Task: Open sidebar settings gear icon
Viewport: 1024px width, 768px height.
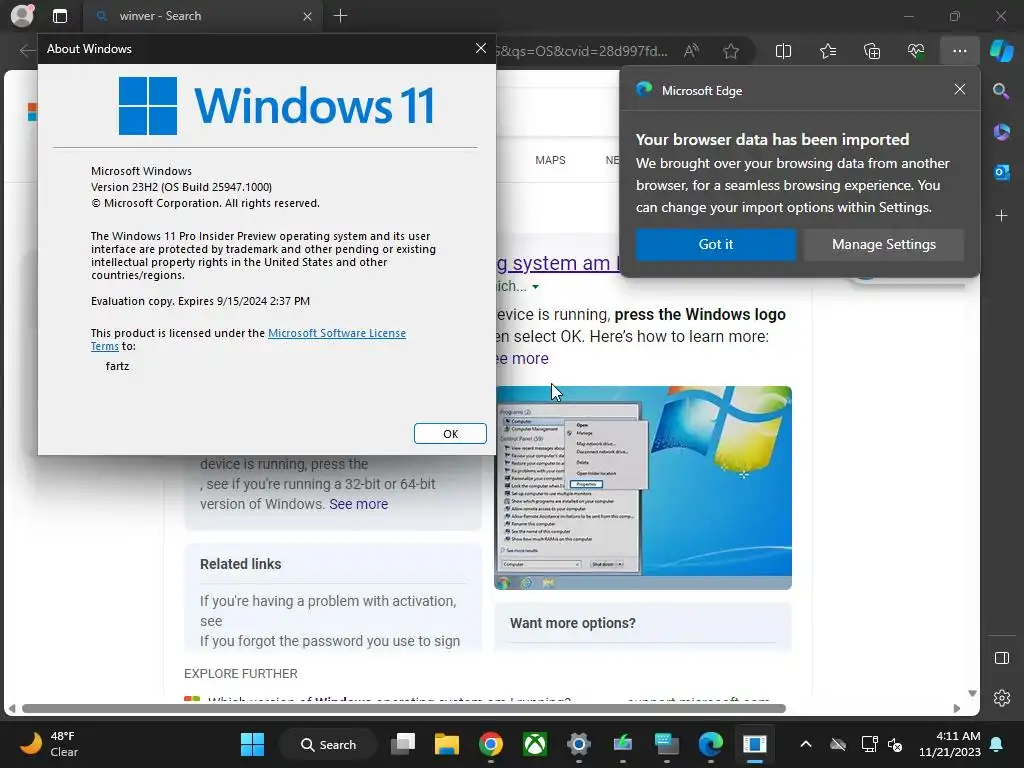Action: (x=1002, y=698)
